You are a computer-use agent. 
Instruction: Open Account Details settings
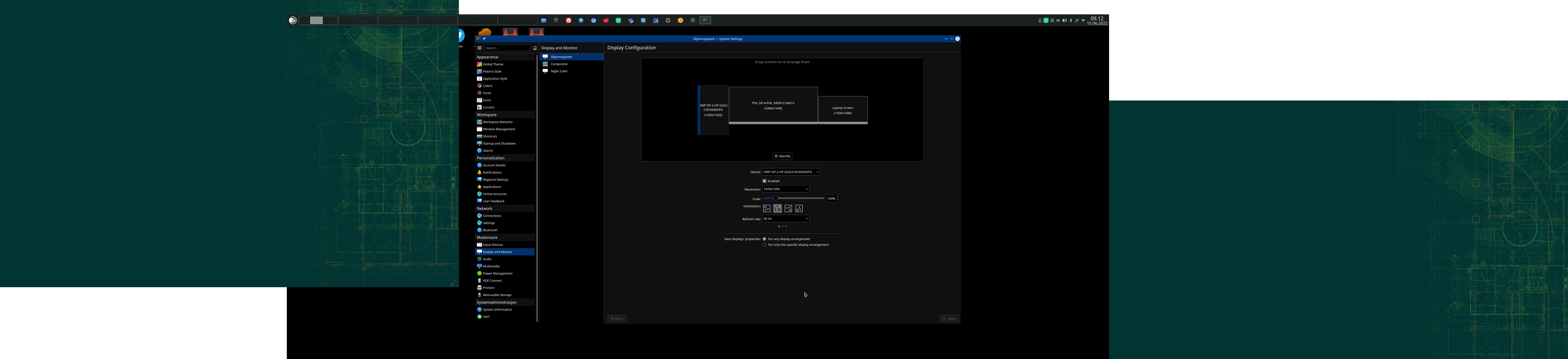505,165
